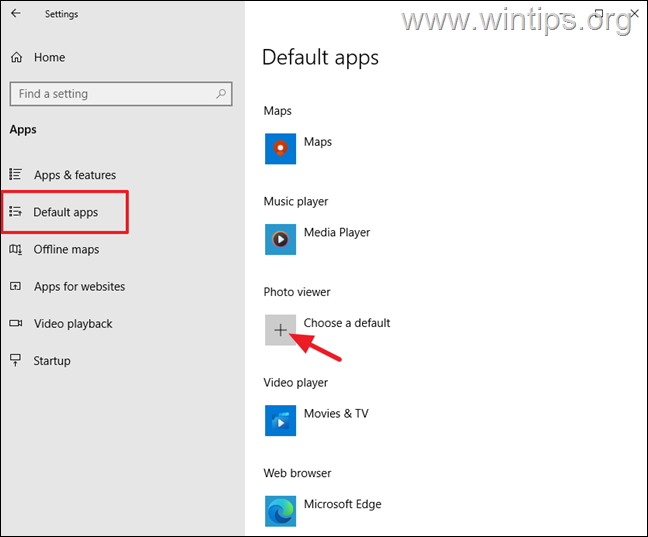Click the Maps app icon
The height and width of the screenshot is (537, 648).
280,149
